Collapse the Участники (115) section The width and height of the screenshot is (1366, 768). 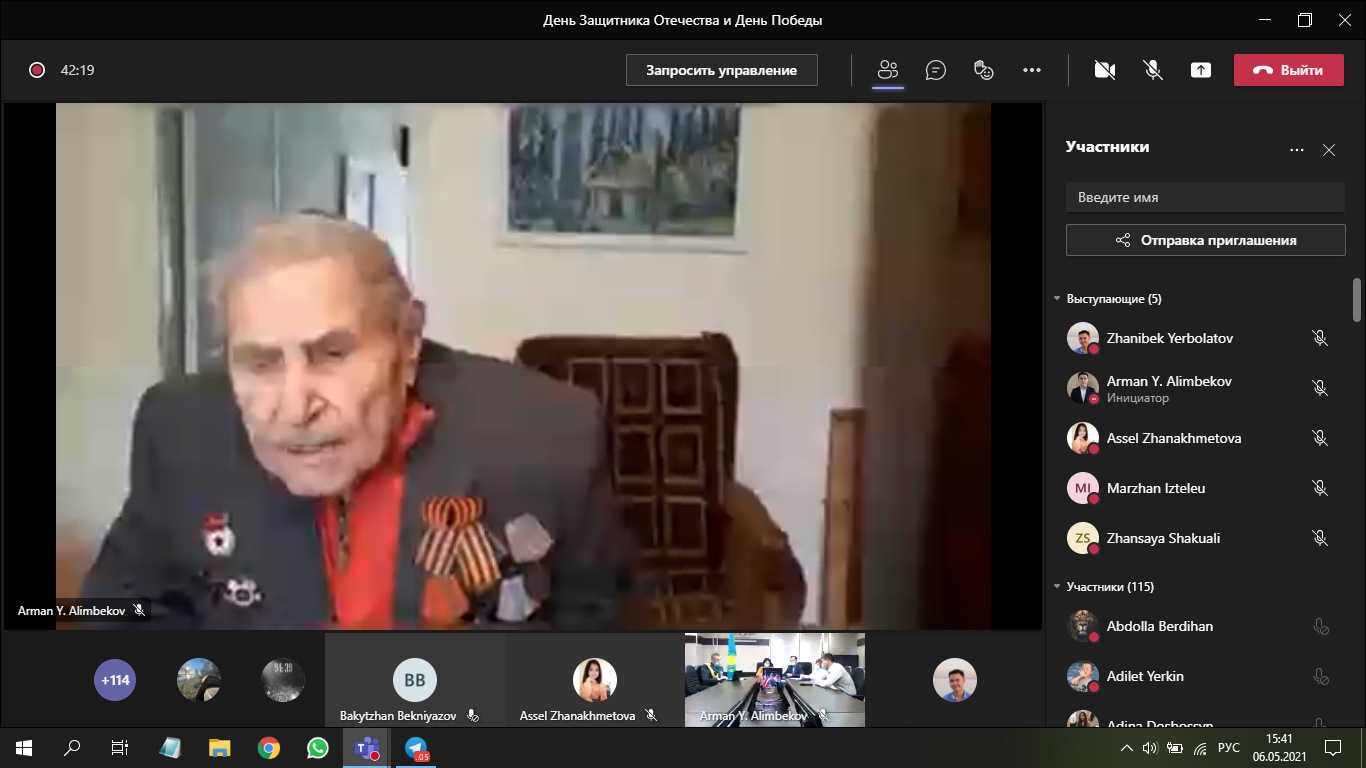click(1057, 587)
